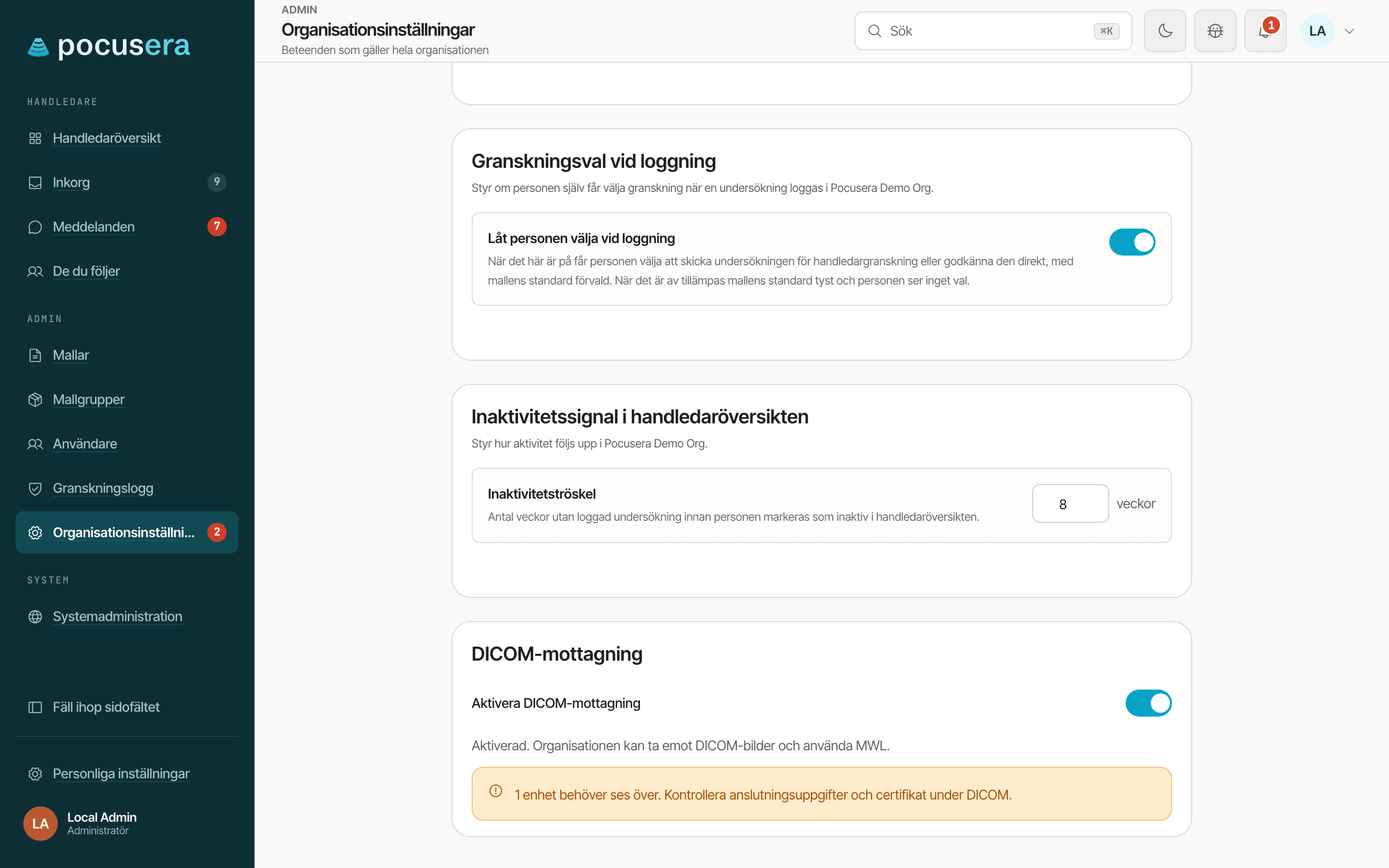This screenshot has width=1389, height=868.
Task: Click the Inkorg inbox icon
Action: [x=35, y=183]
